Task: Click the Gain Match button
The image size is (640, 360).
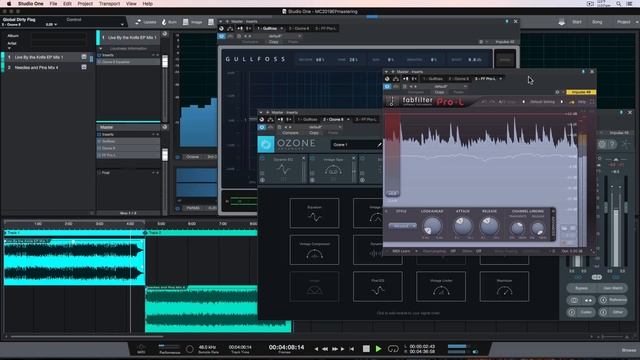Action: click(x=613, y=288)
